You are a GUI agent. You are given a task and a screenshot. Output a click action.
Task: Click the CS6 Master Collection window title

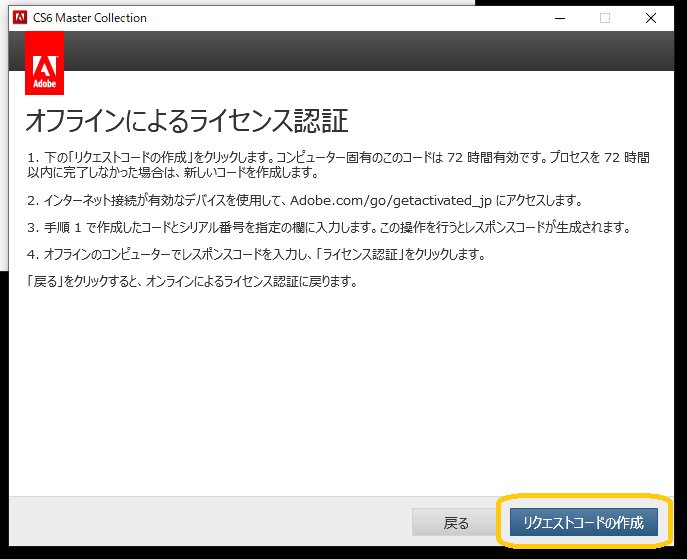(90, 18)
